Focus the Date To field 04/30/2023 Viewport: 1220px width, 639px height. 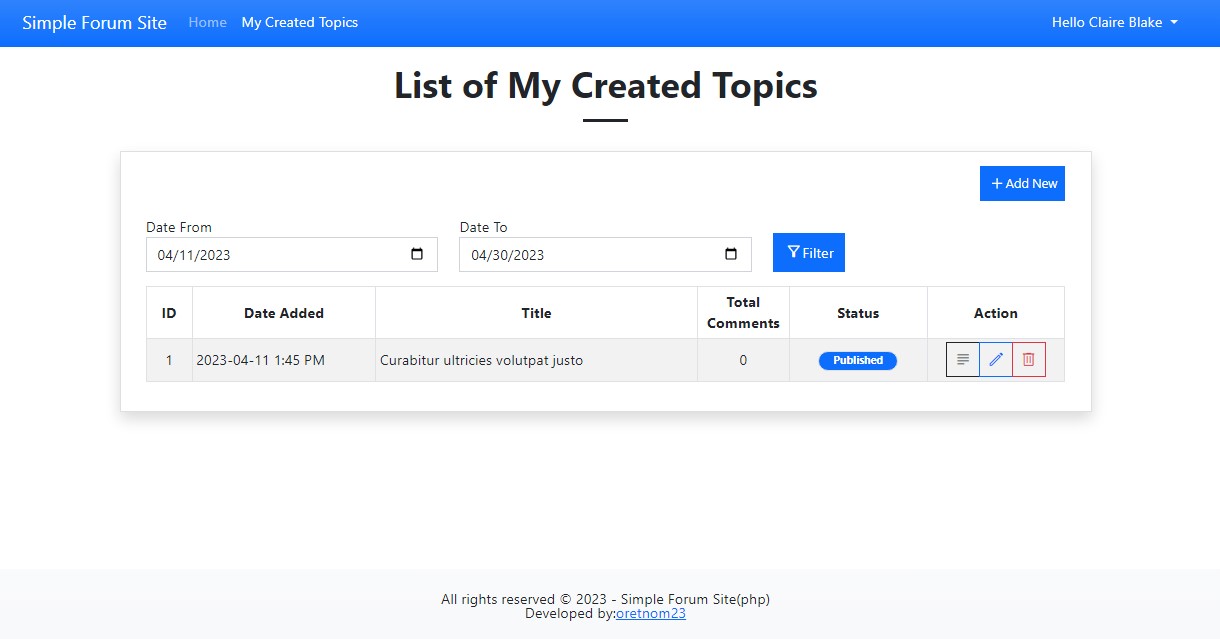(x=605, y=254)
